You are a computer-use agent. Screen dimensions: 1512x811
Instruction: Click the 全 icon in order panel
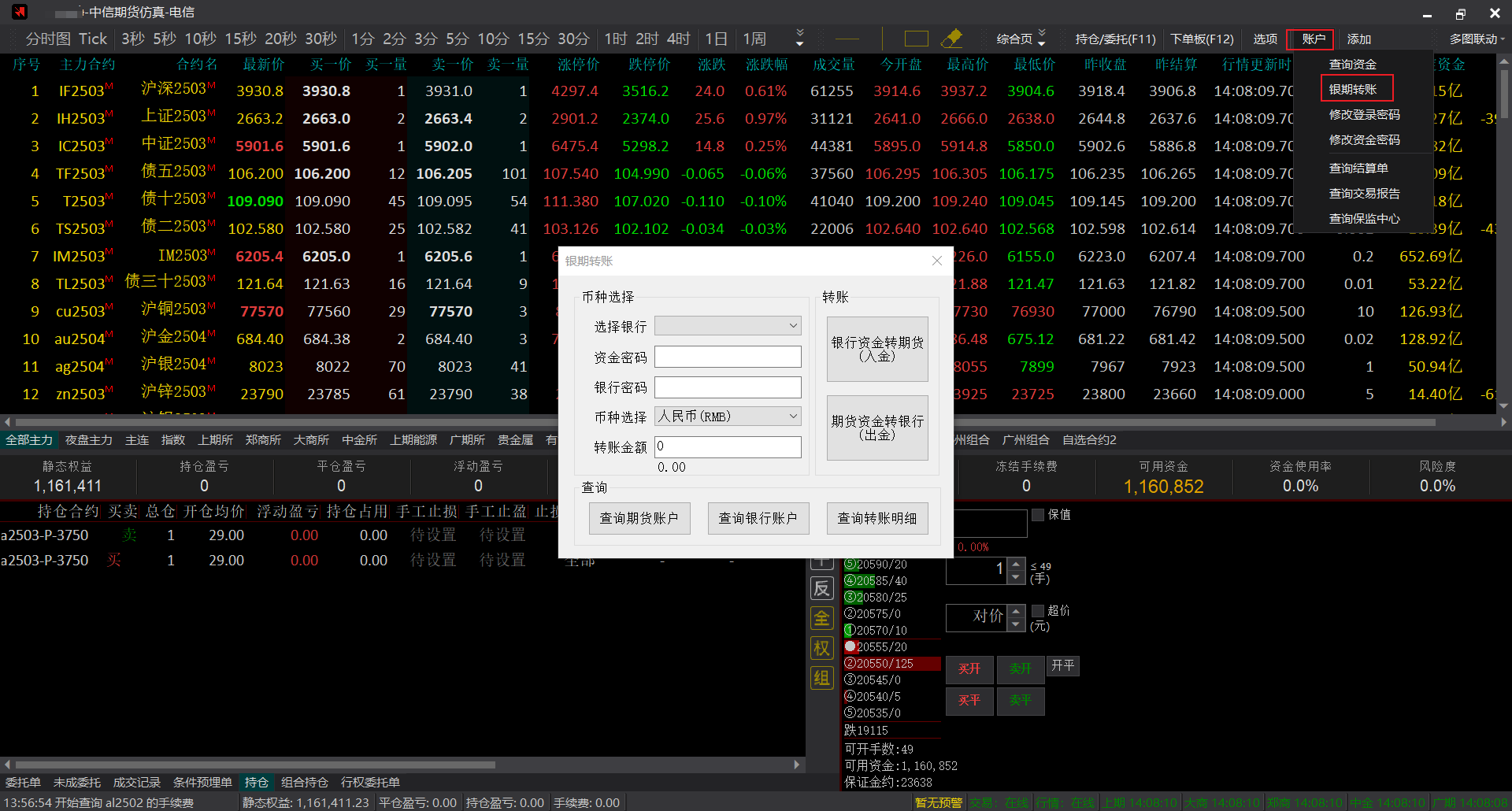[x=822, y=618]
